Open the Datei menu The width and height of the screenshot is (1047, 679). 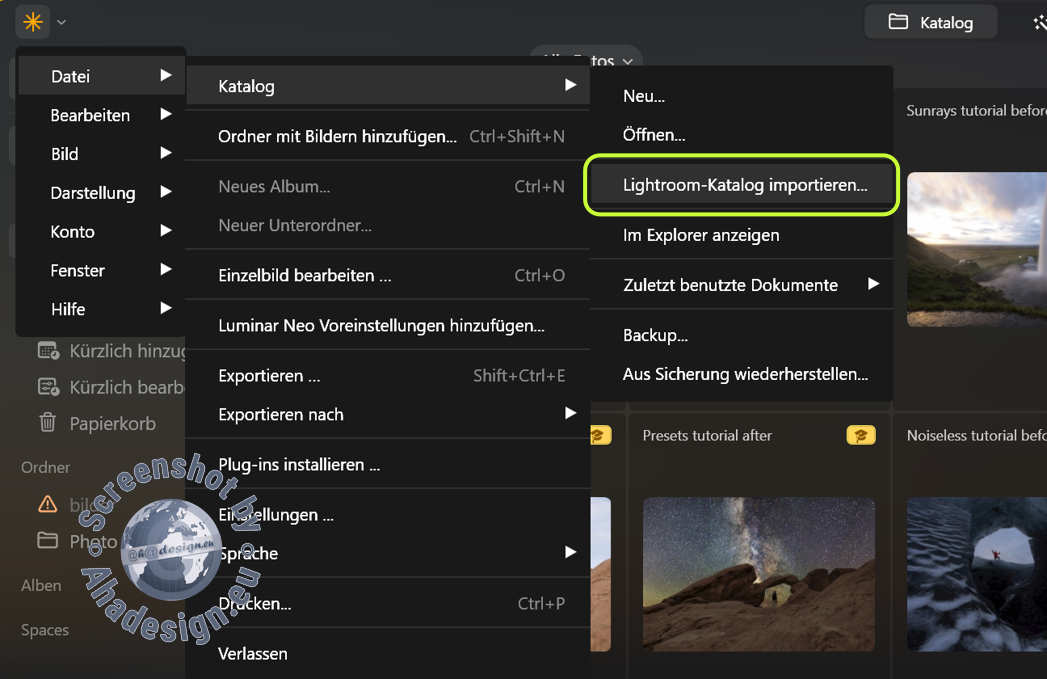(101, 76)
